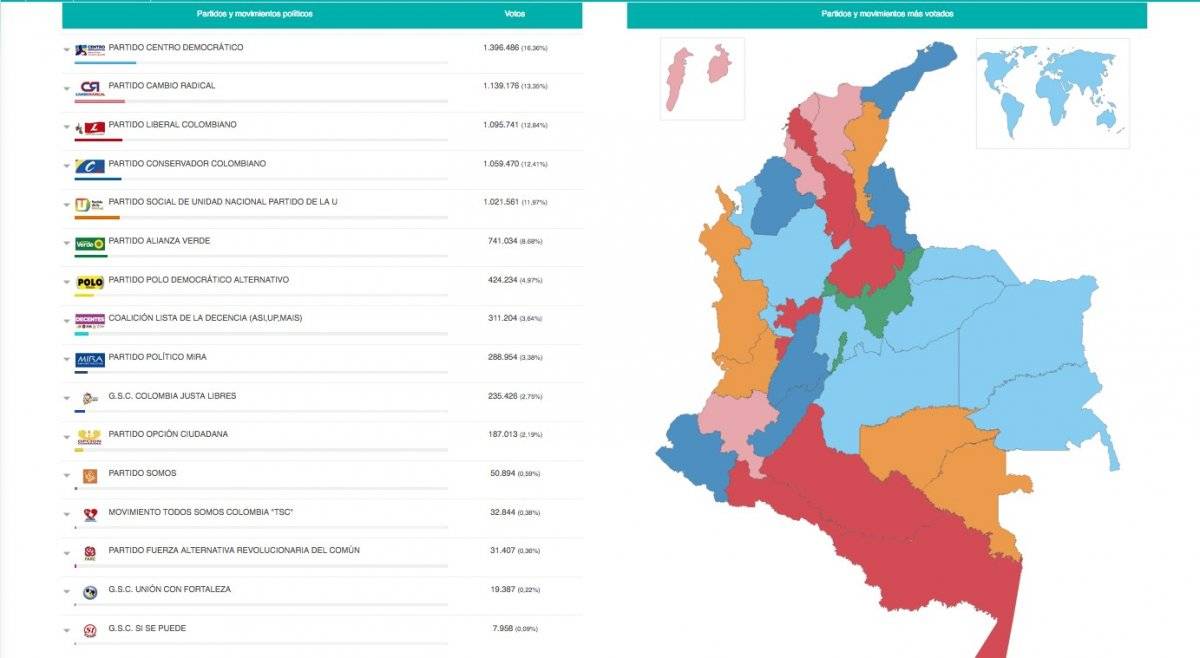Click vote count 424.234

pyautogui.click(x=503, y=280)
